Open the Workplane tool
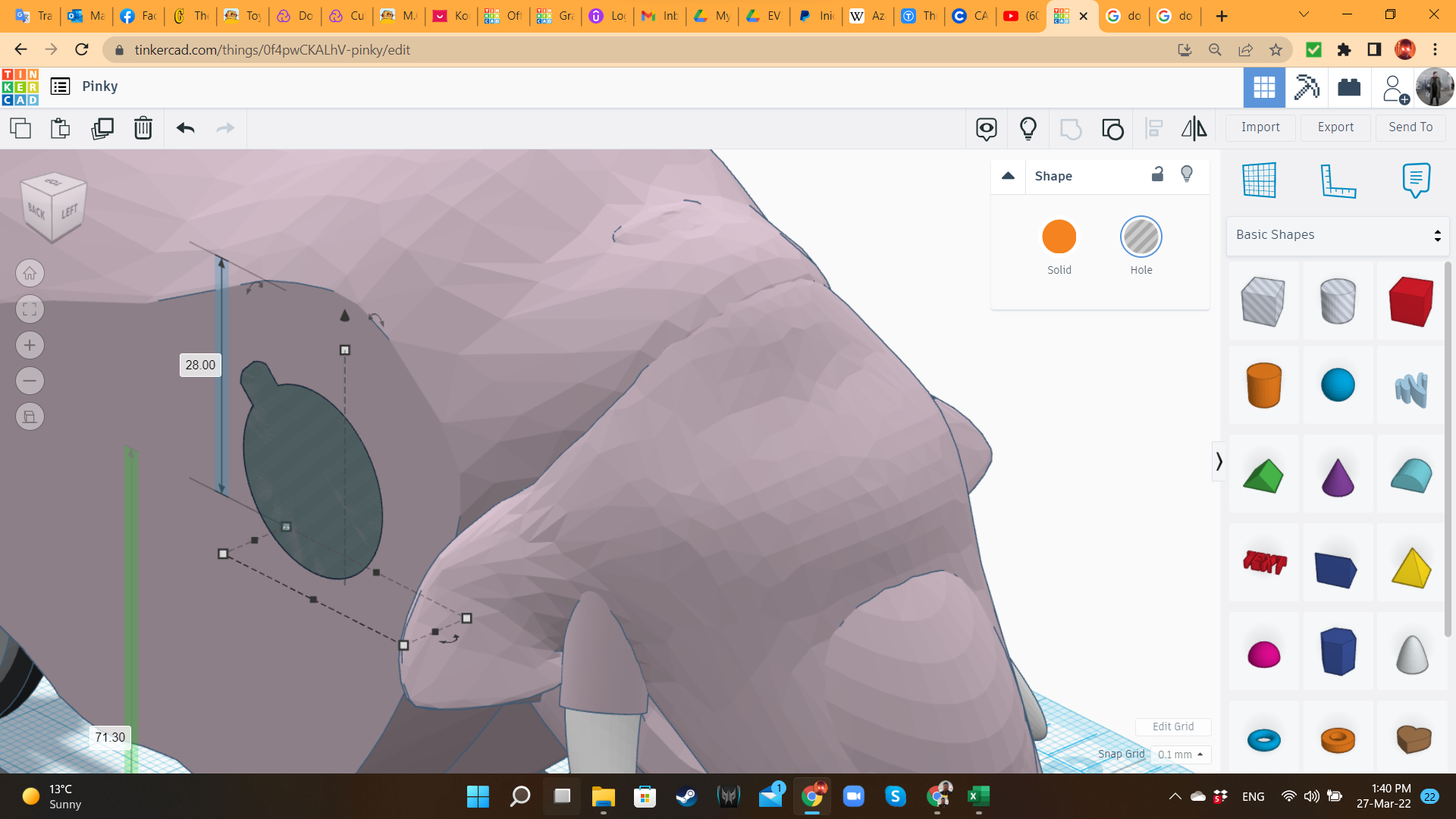Viewport: 1456px width, 819px height. tap(1260, 180)
